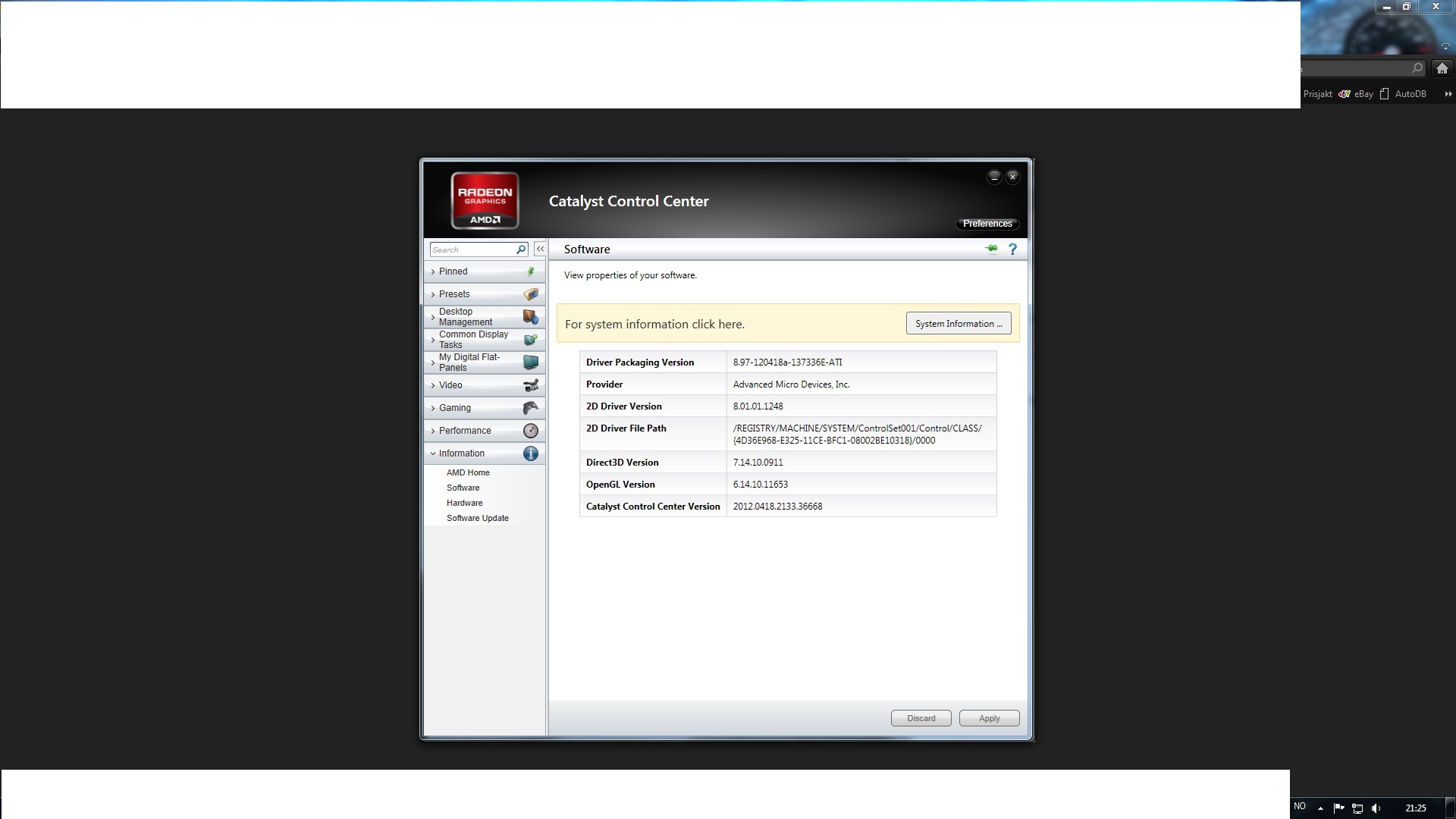Screen dimensions: 1456x819
Task: Open bookmarks overflow double-arrow
Action: [1448, 94]
